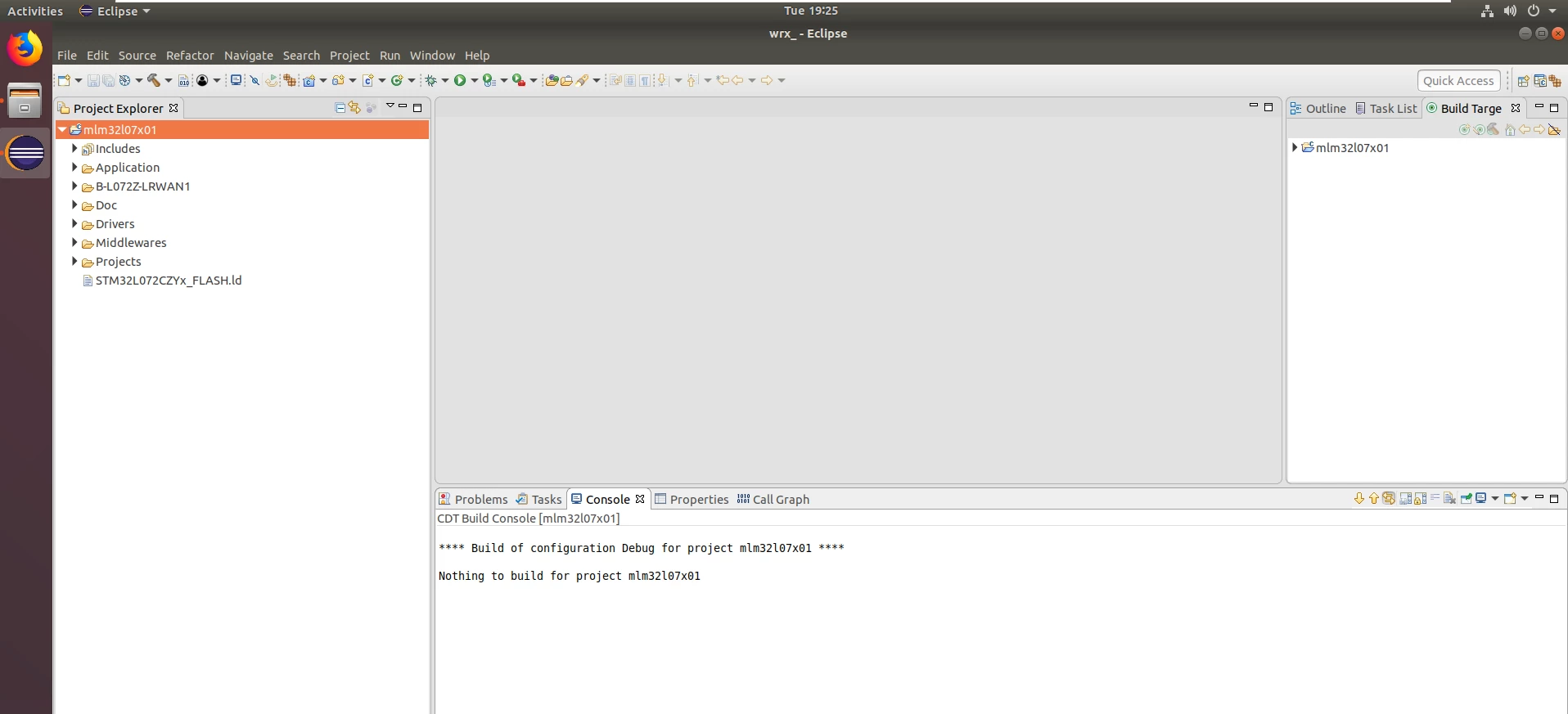Toggle Link with Editor in Project Explorer
Viewport: 1568px width, 714px height.
[354, 108]
